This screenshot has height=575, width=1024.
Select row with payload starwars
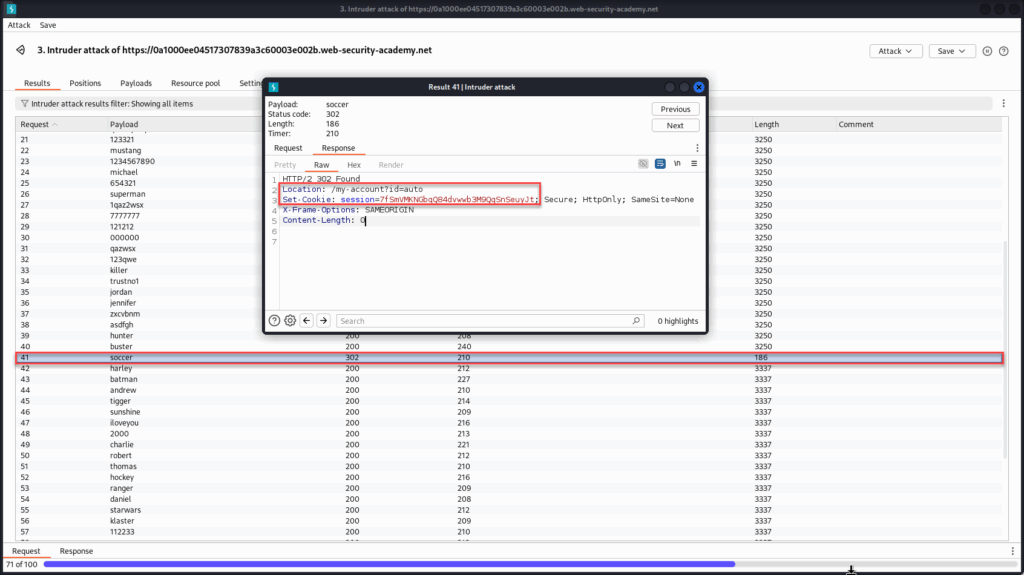click(509, 510)
